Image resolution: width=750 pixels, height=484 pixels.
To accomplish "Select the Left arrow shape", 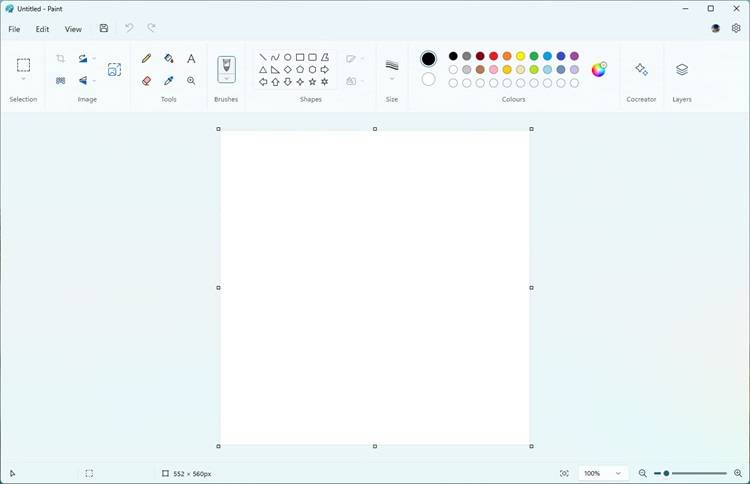I will pos(263,82).
